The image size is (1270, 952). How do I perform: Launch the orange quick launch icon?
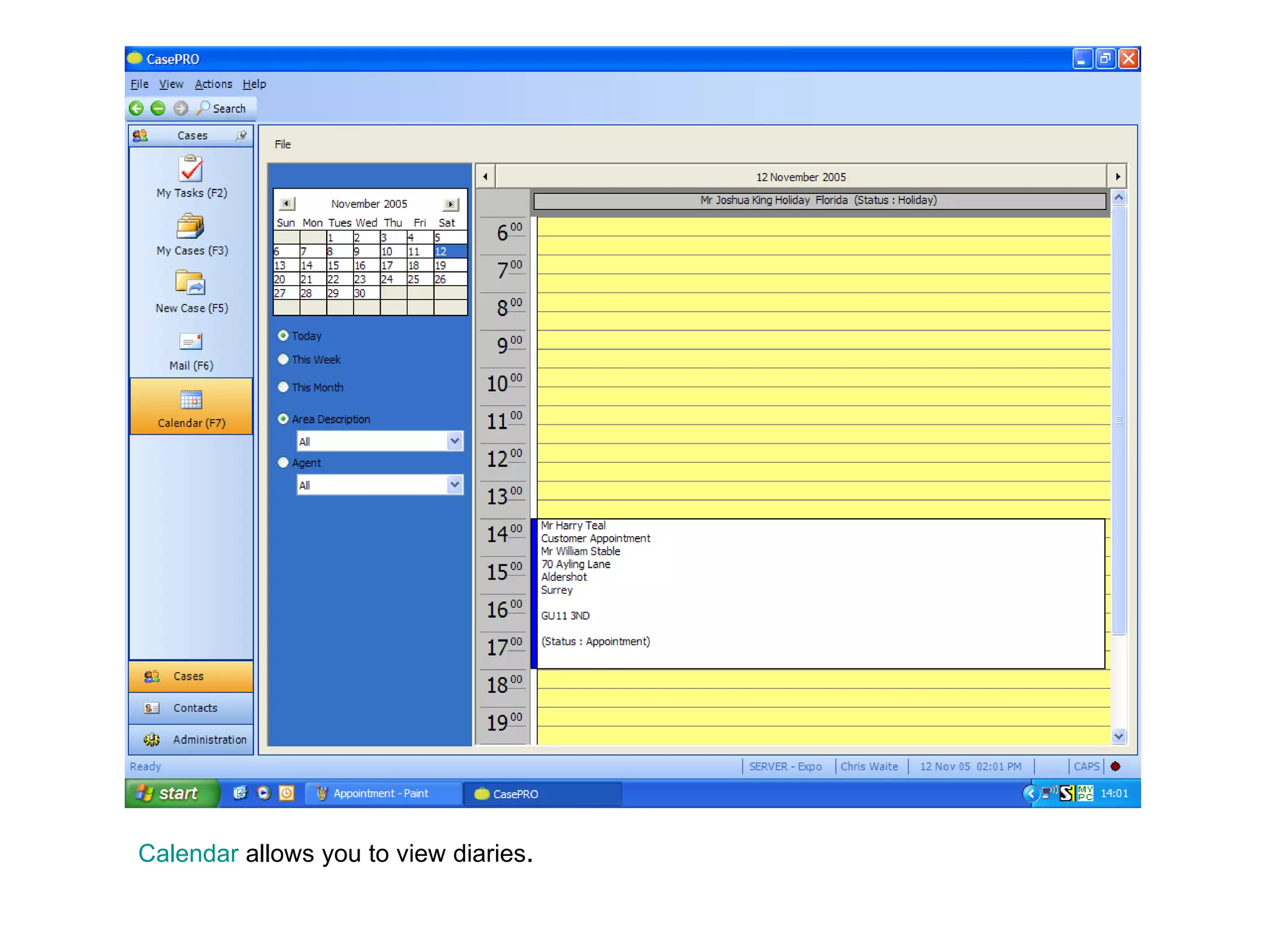[286, 793]
